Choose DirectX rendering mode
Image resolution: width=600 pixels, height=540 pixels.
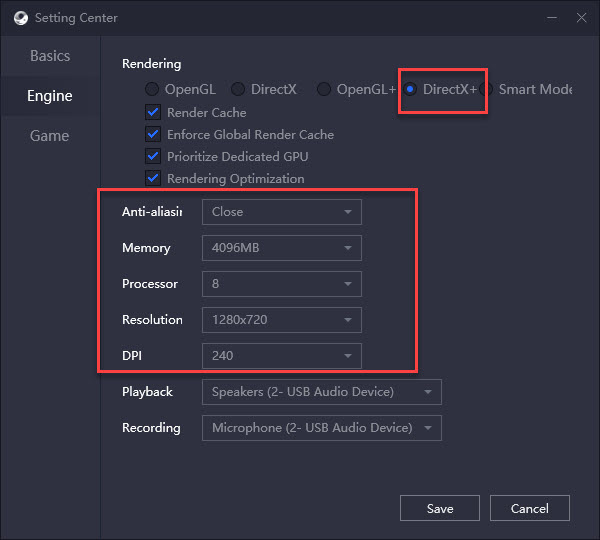point(239,90)
